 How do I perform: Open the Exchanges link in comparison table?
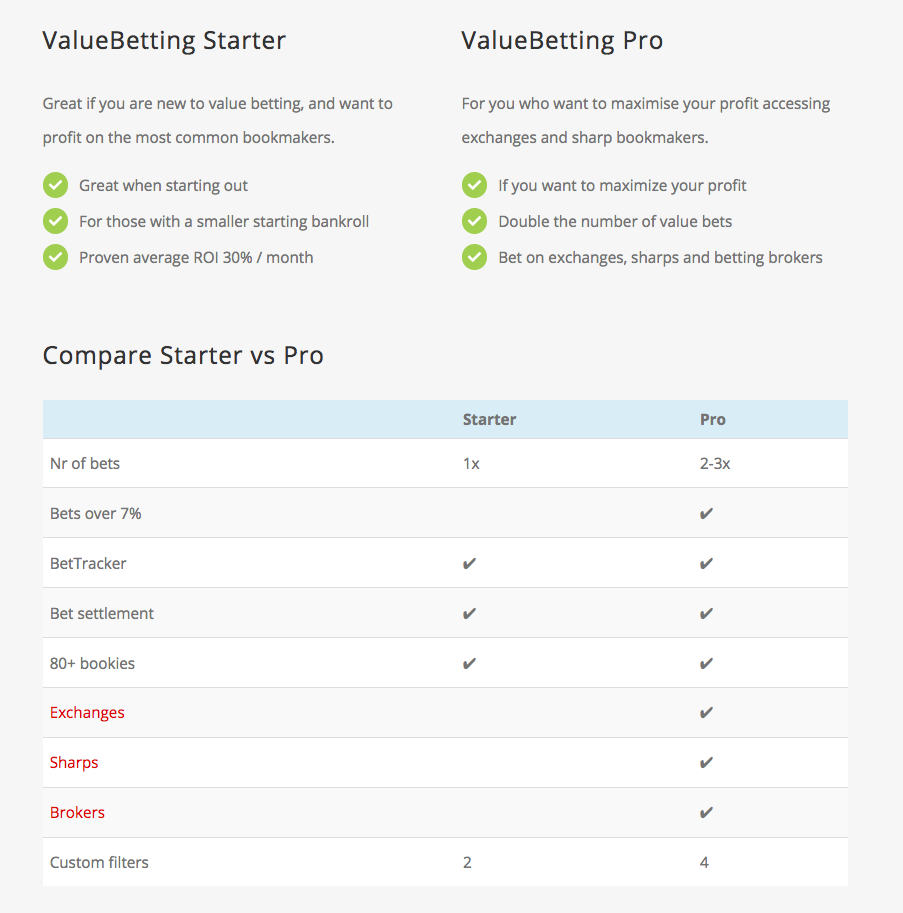[87, 713]
